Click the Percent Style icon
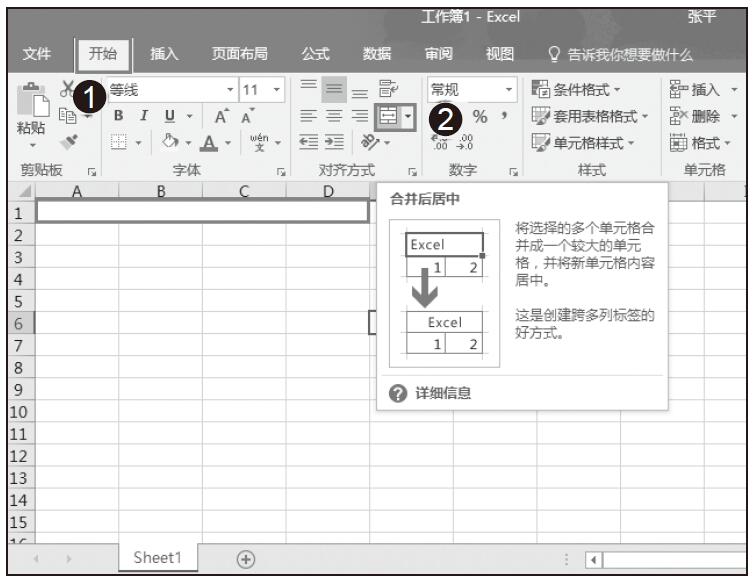The height and width of the screenshot is (582, 754). pyautogui.click(x=479, y=117)
